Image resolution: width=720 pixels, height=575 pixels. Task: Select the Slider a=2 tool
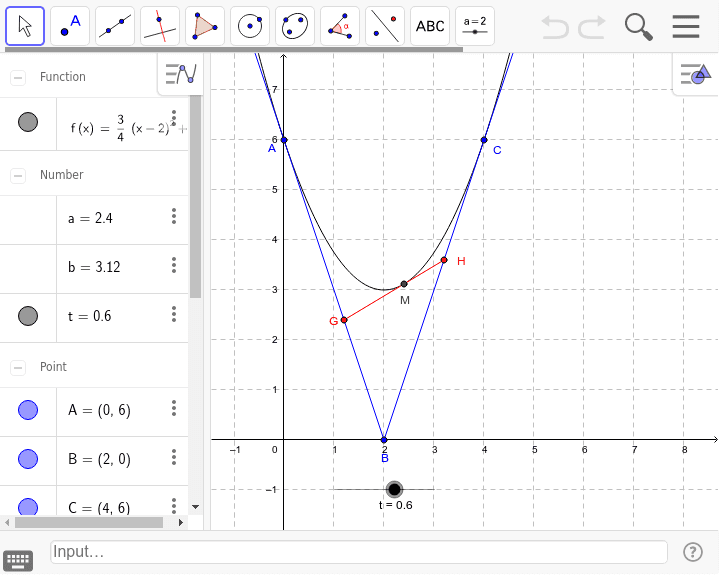(475, 26)
